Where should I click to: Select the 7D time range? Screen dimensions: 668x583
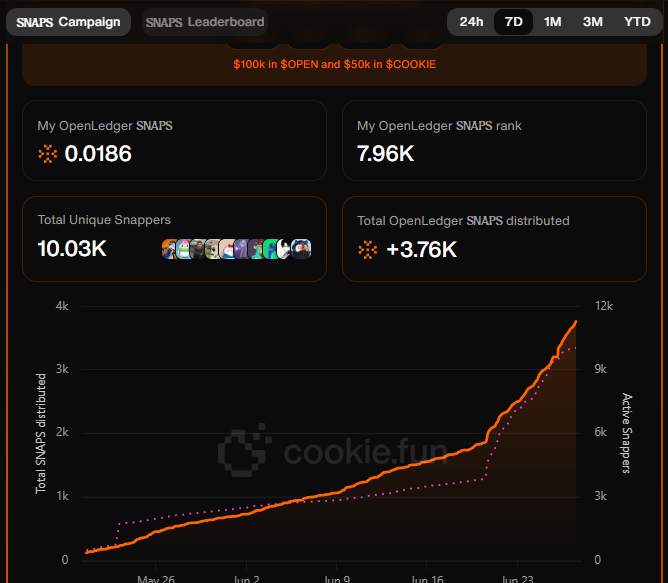point(513,22)
